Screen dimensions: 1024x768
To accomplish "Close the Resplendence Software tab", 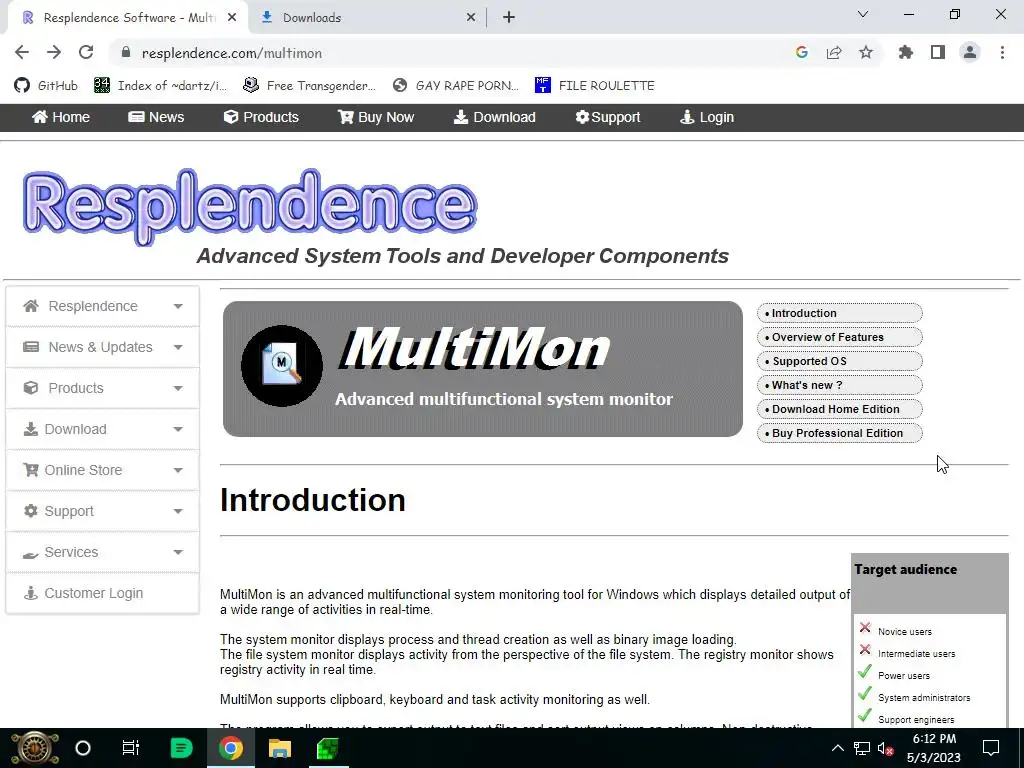I will pos(232,18).
